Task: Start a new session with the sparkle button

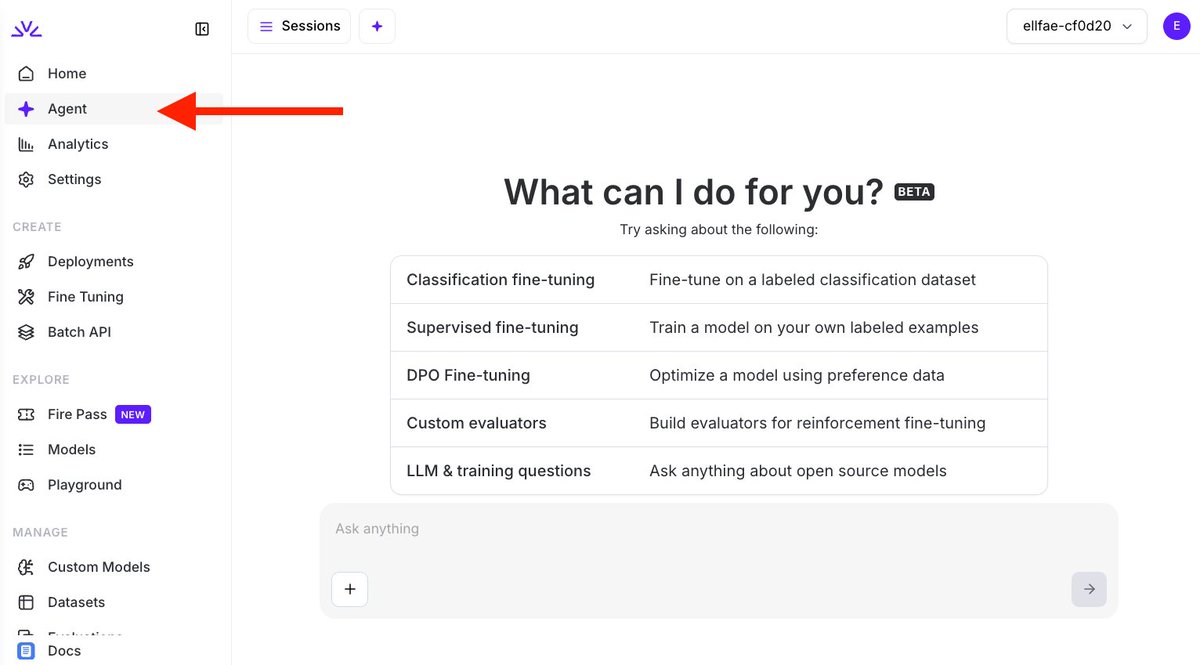Action: tap(377, 26)
